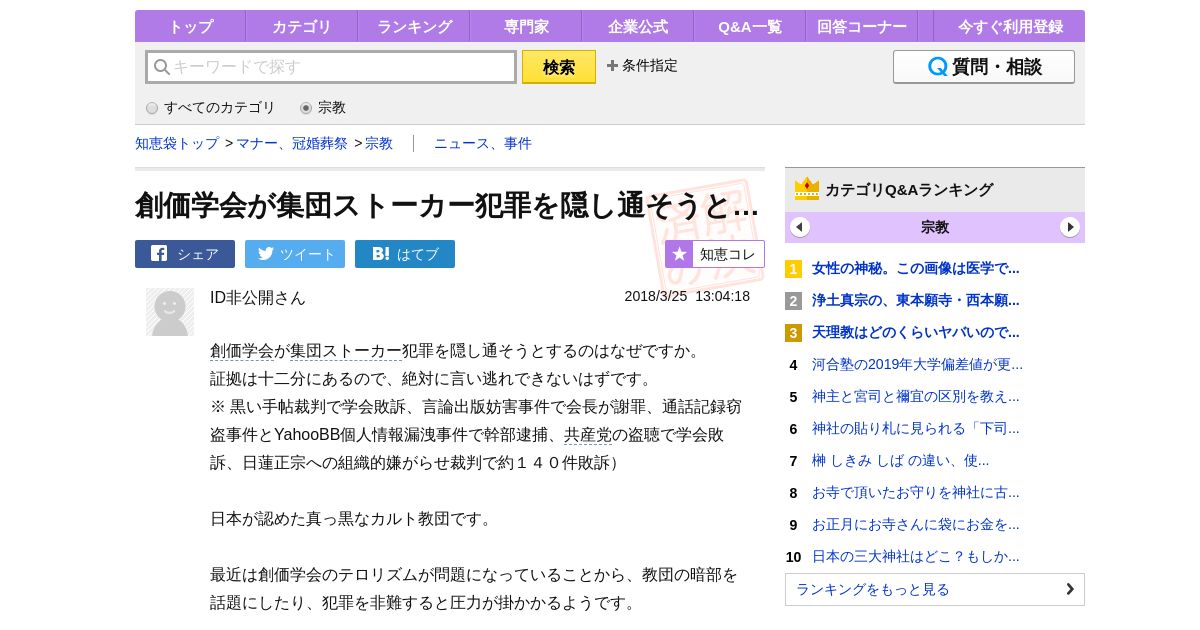
Task: Bookmark with the はてブ button
Action: point(405,254)
